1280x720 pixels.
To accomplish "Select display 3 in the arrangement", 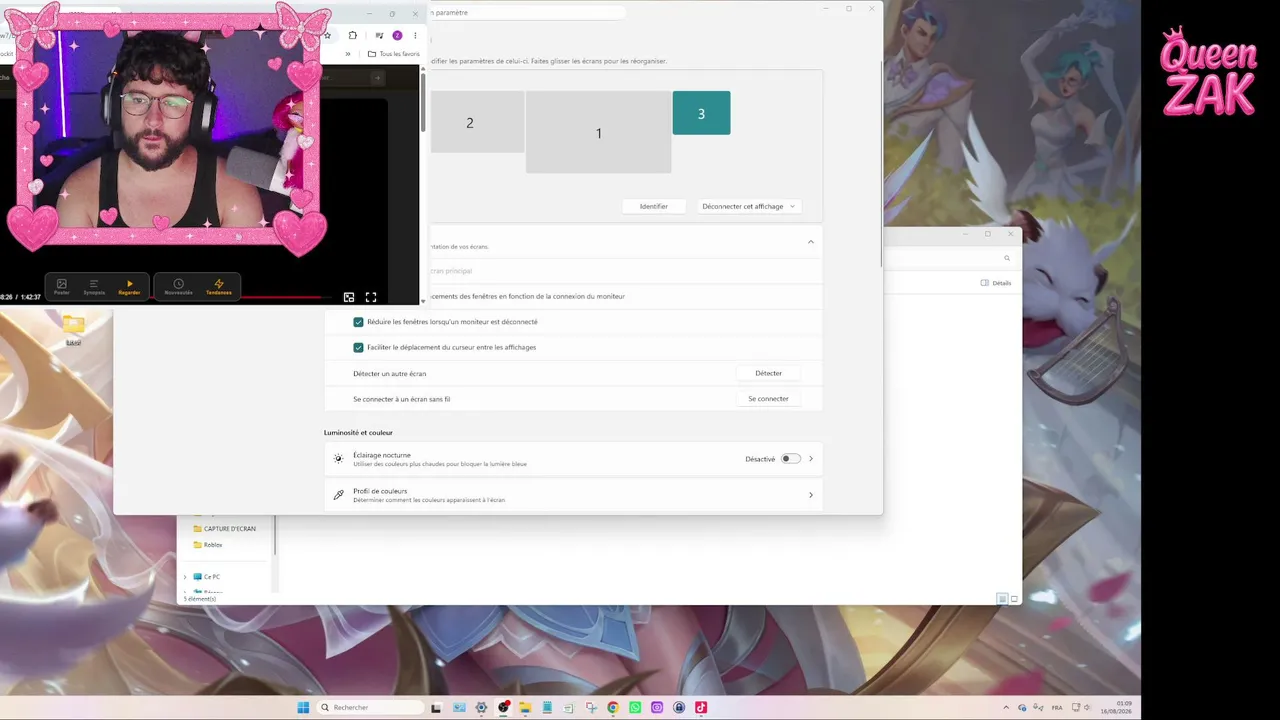I will [x=701, y=113].
